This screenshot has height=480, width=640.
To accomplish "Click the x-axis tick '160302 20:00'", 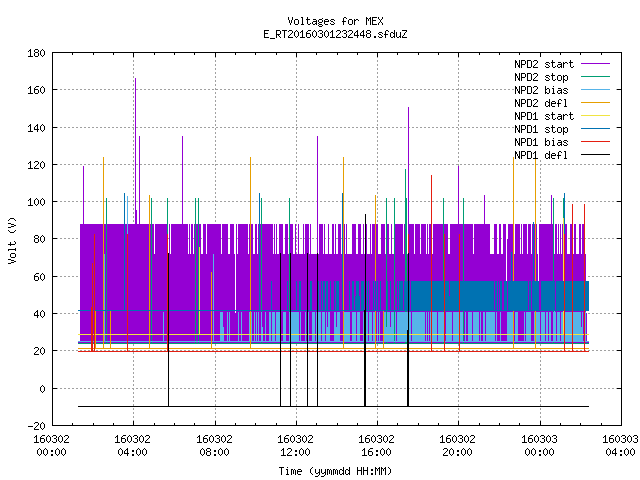I will click(x=458, y=445).
